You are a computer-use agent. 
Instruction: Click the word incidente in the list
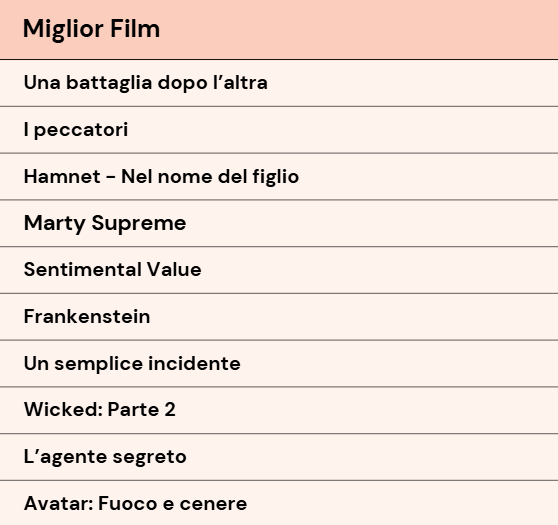[x=194, y=363]
